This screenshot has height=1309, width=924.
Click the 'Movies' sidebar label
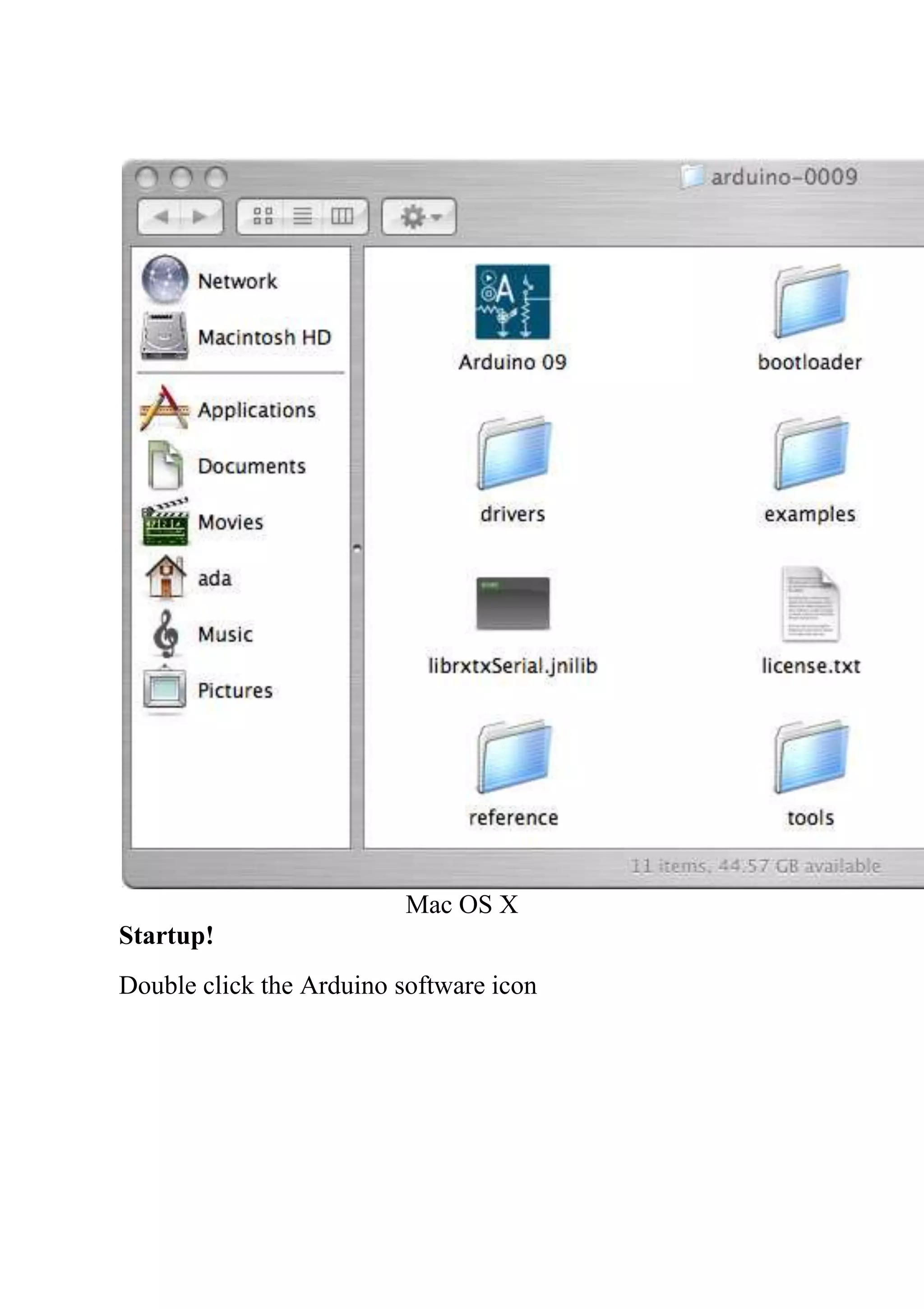click(x=230, y=522)
